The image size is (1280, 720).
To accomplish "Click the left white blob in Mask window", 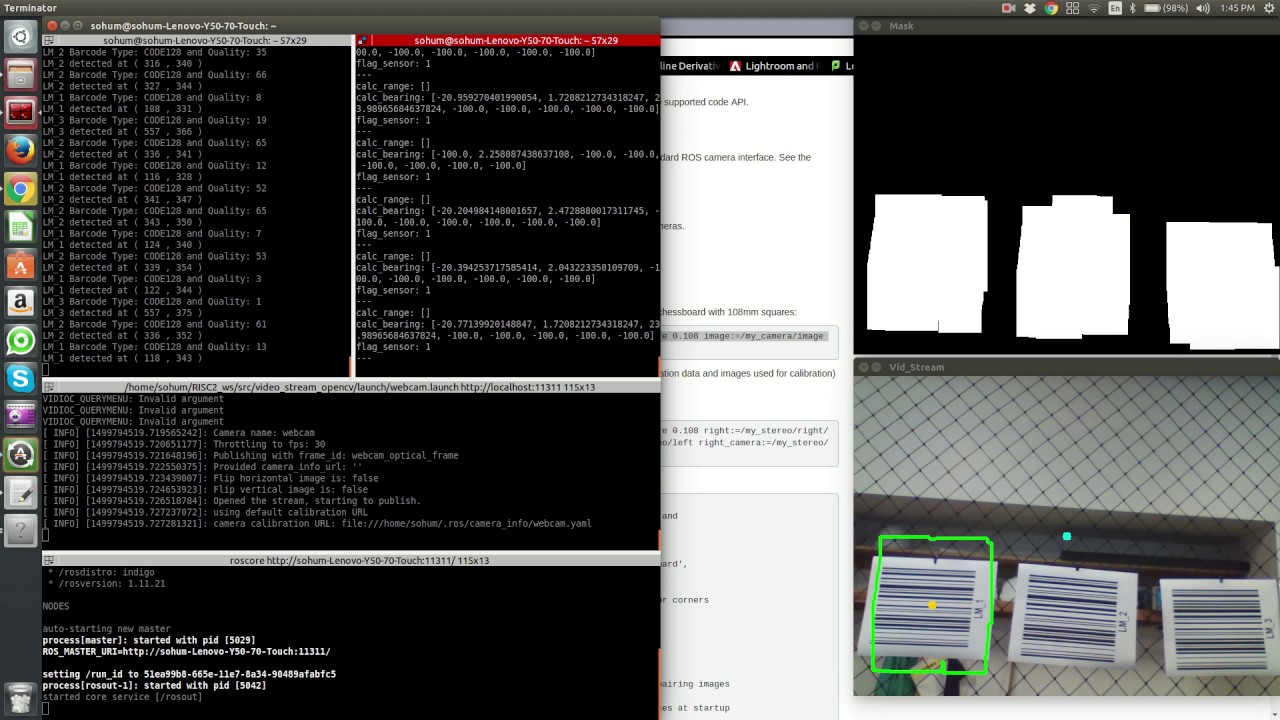I will (927, 263).
